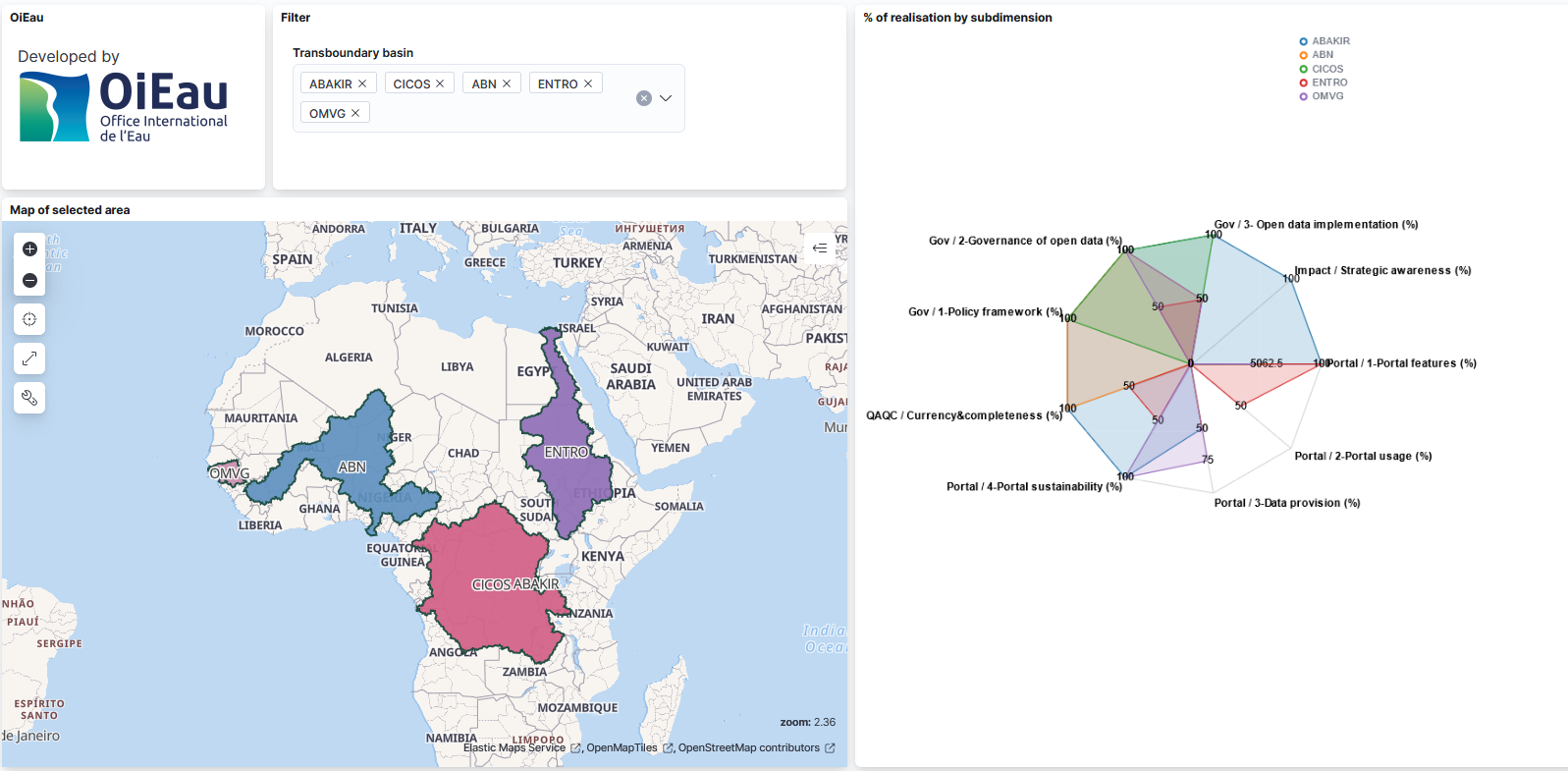Click the 'Filter' panel title
The width and height of the screenshot is (1568, 771).
pos(296,18)
